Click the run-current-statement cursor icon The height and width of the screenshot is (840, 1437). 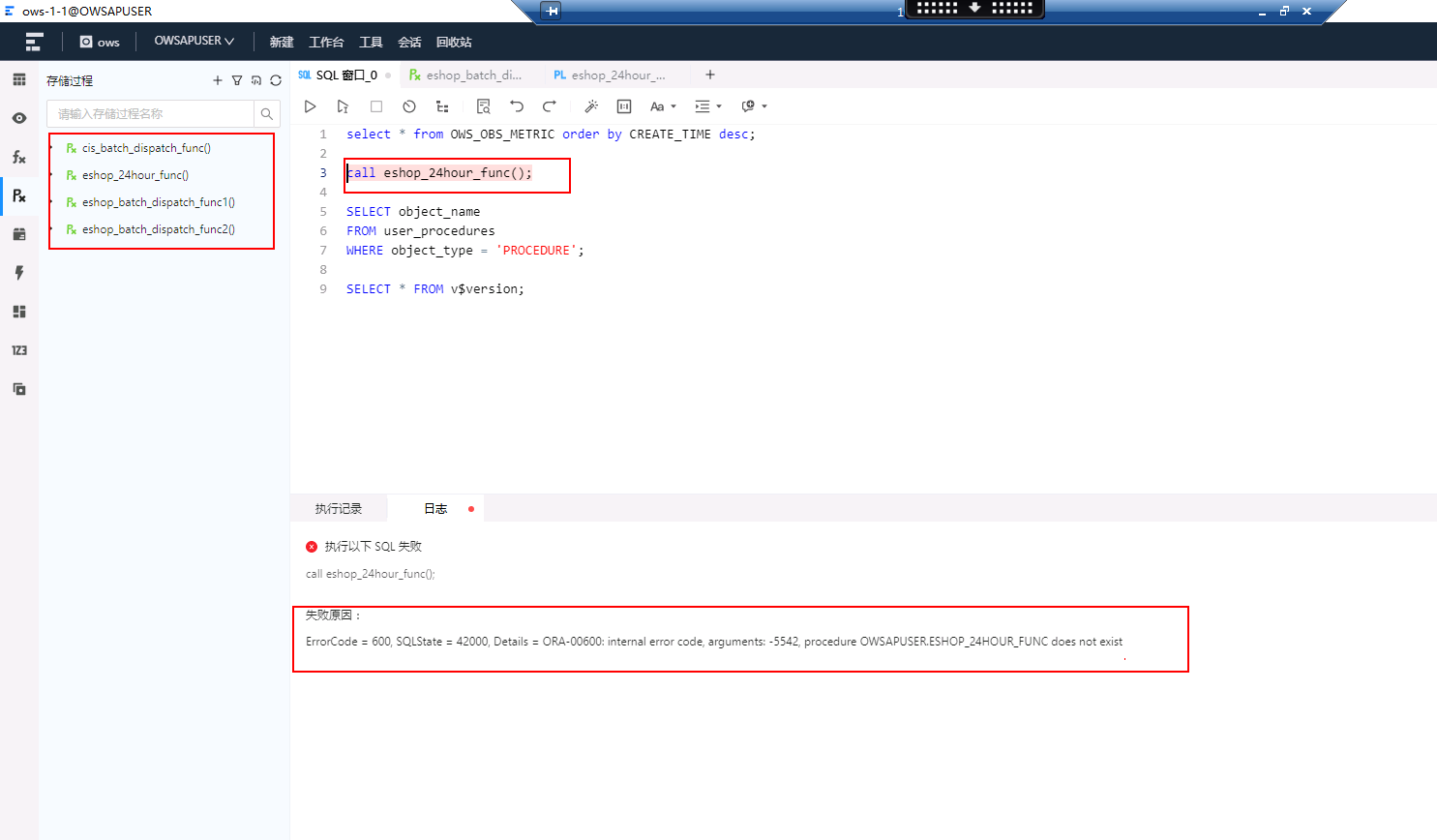[343, 106]
